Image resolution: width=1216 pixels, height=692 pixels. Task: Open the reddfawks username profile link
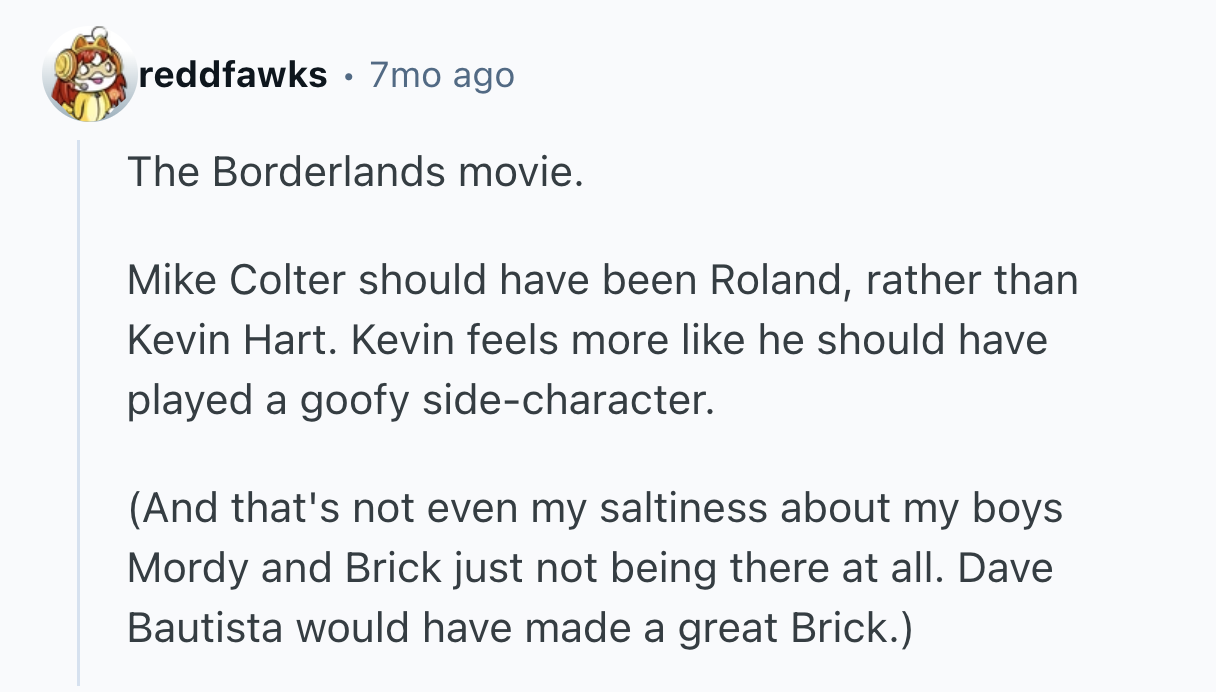[233, 74]
